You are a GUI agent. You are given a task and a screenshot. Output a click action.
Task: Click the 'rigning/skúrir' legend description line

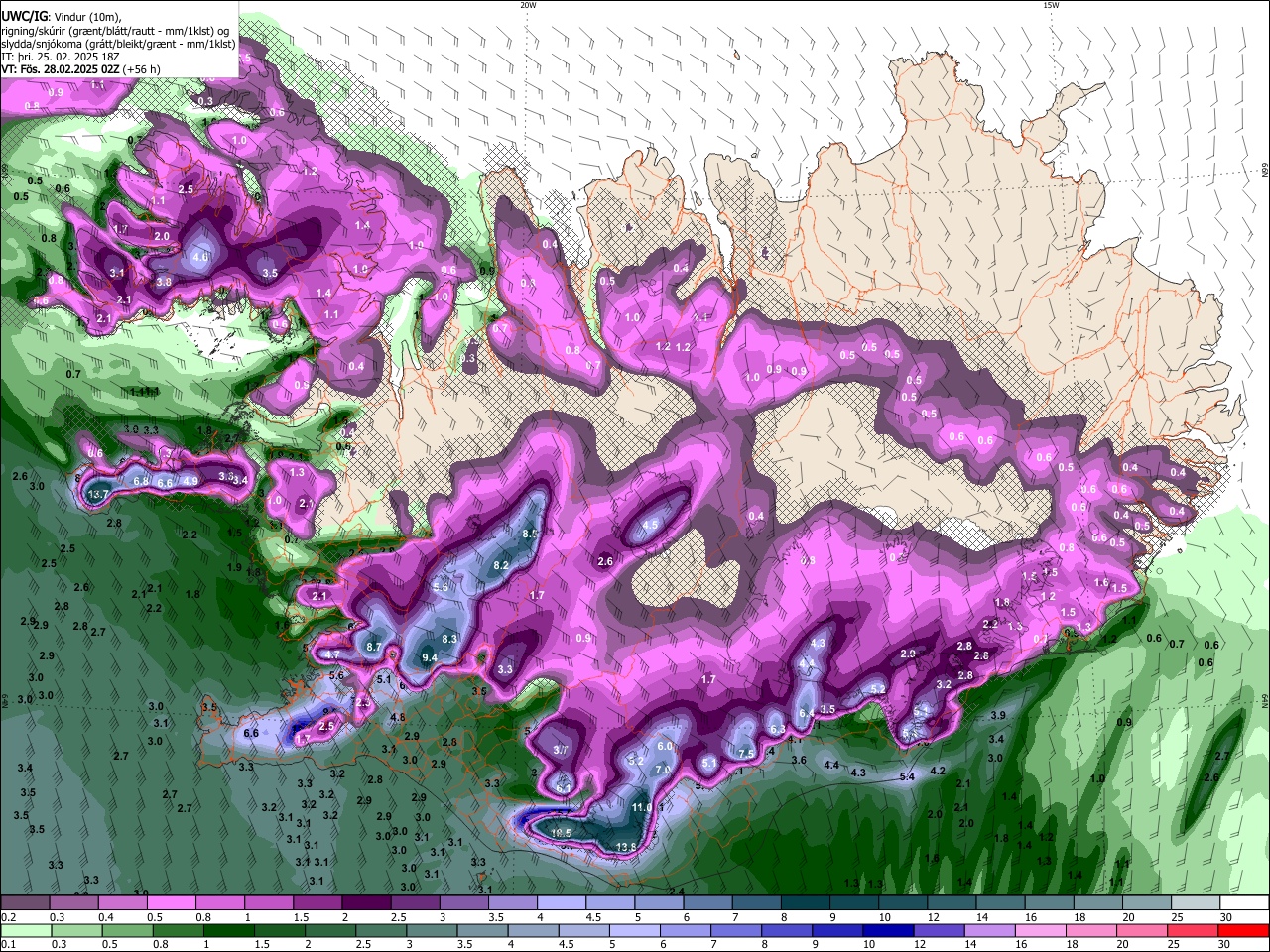[115, 30]
